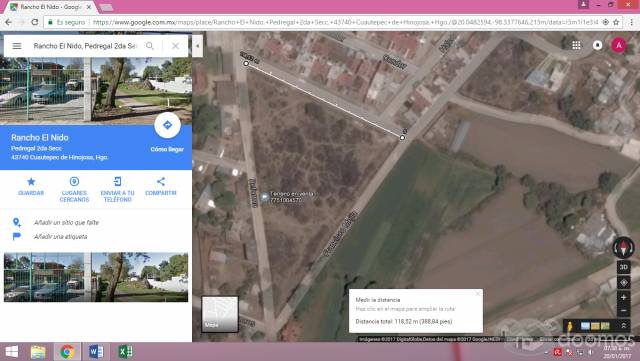Open the Google account avatar
640x361 pixels.
[x=619, y=45]
